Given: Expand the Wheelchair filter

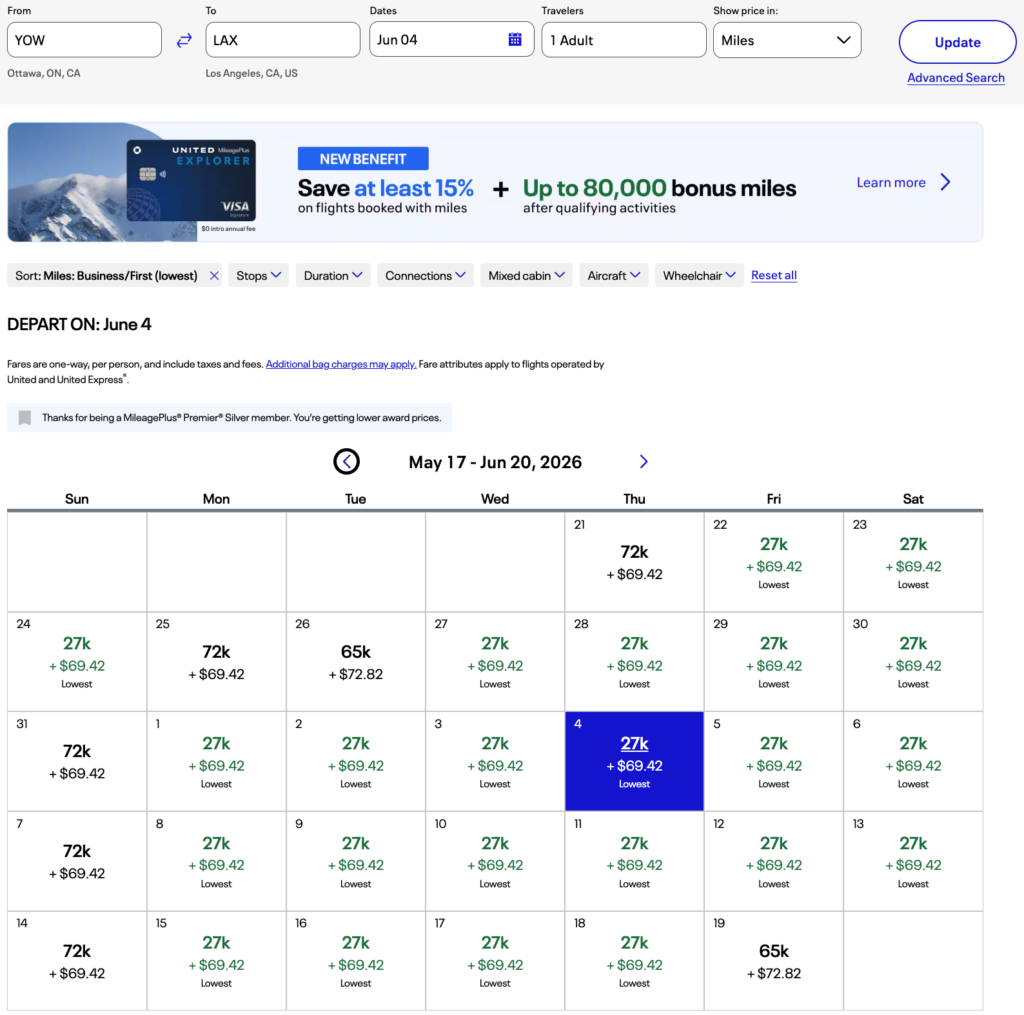Looking at the screenshot, I should [699, 276].
